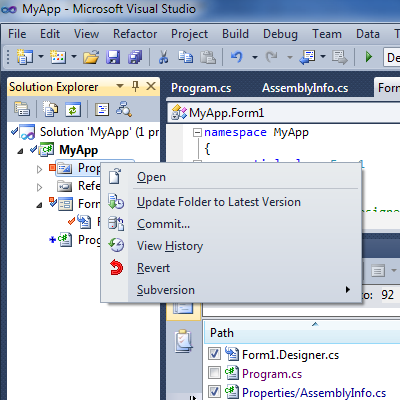Click the MyApp.Form1 class selector box

coord(285,113)
